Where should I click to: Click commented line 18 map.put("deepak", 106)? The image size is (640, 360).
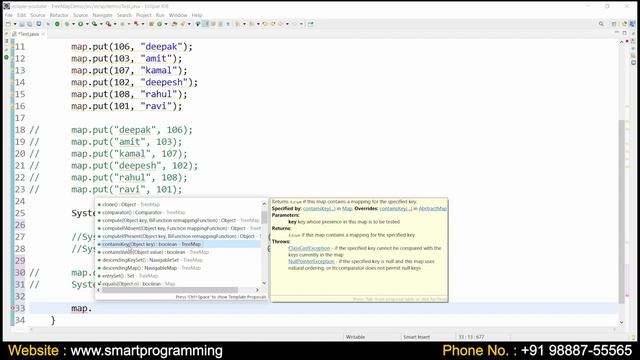click(x=132, y=130)
